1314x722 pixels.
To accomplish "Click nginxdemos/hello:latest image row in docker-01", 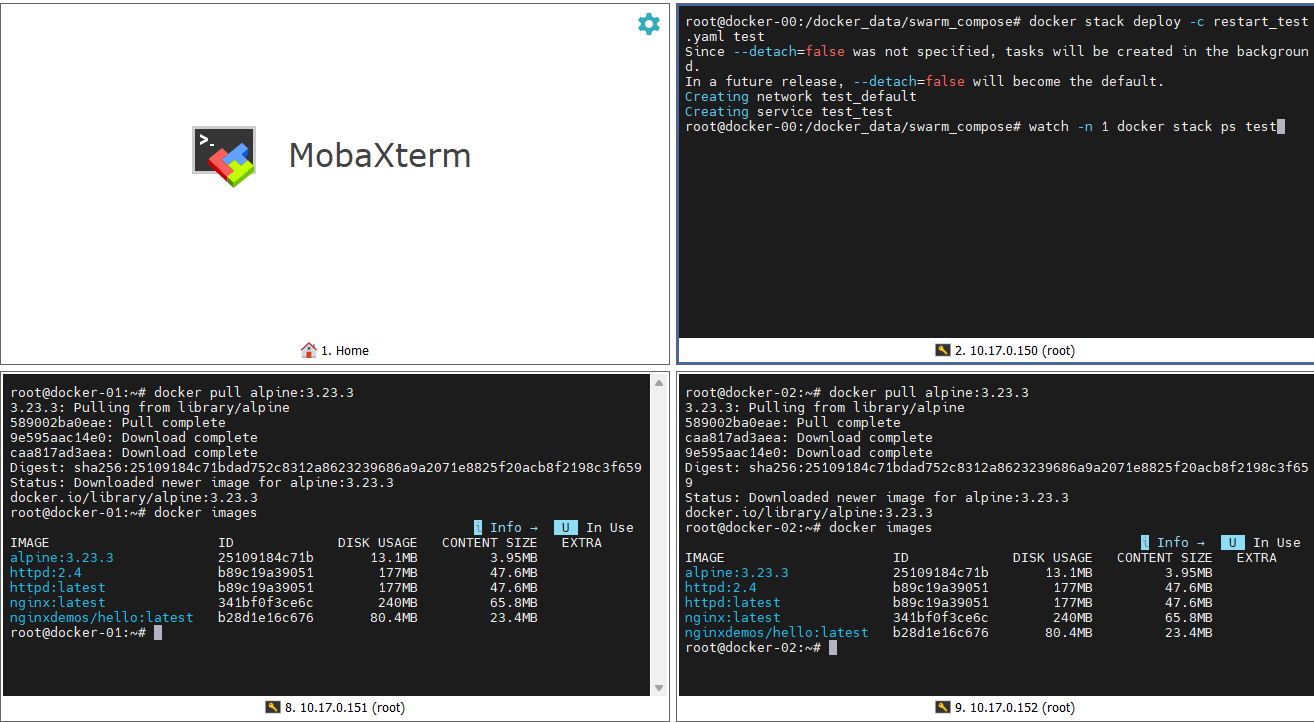I will (x=274, y=618).
